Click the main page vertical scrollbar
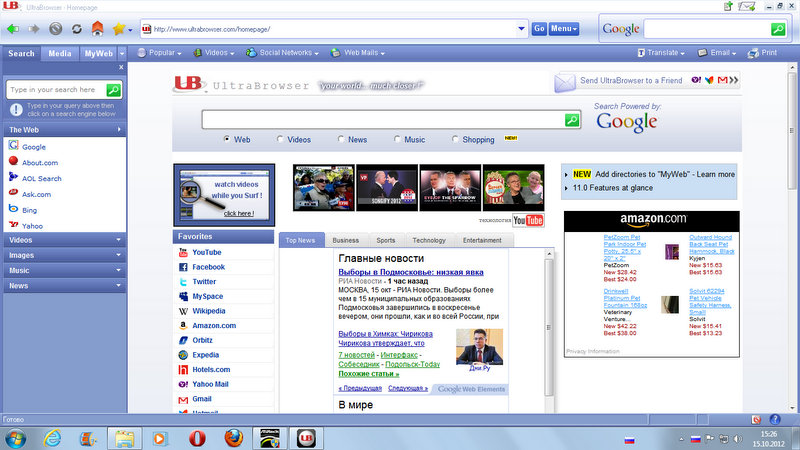Screen dimensions: 800x450 (x=792, y=131)
